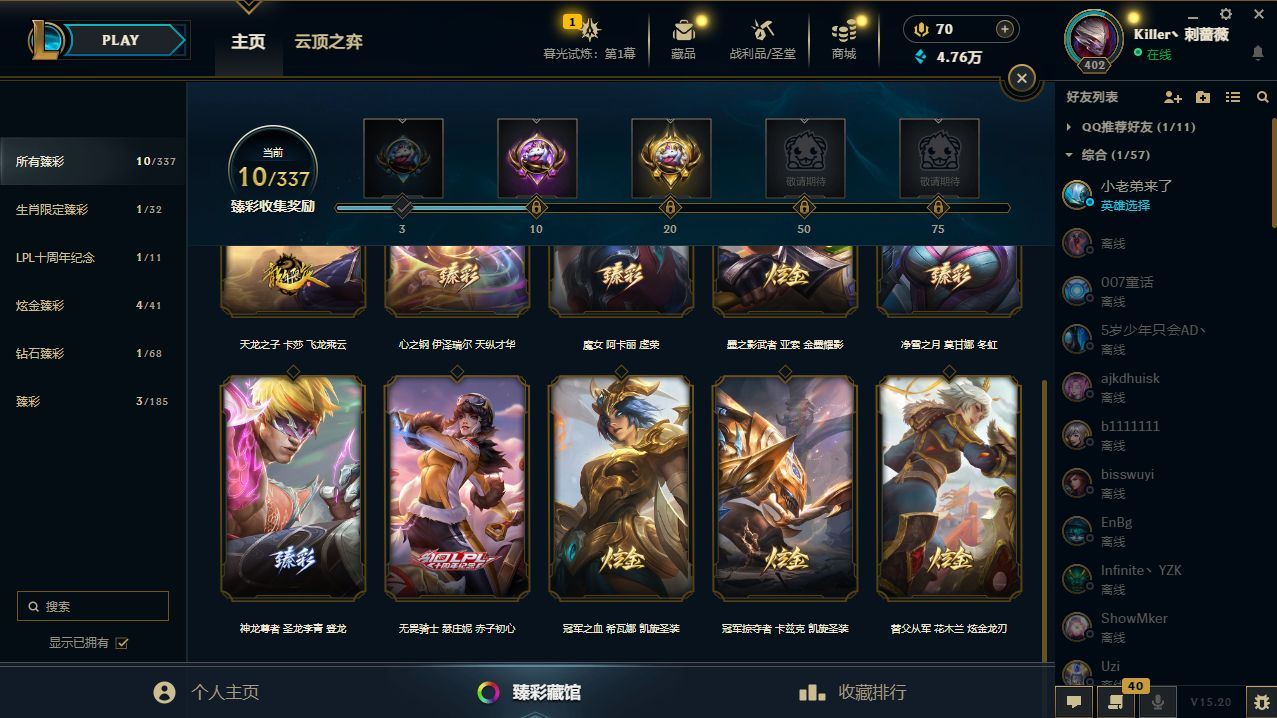The height and width of the screenshot is (718, 1277).
Task: Click the notification bell icon
Action: [1258, 53]
